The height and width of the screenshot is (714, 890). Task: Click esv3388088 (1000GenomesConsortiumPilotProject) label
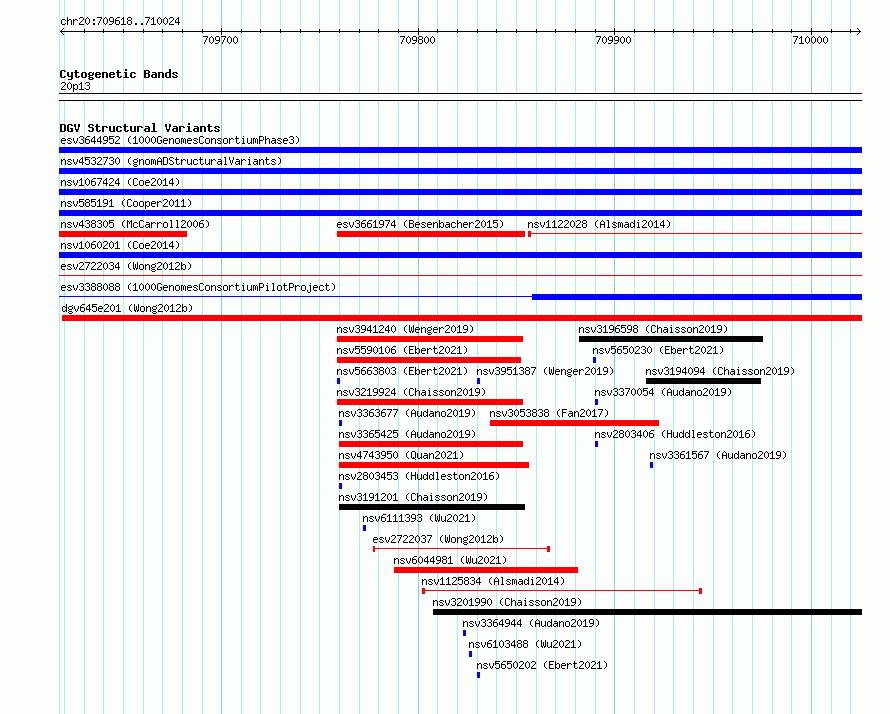click(198, 287)
